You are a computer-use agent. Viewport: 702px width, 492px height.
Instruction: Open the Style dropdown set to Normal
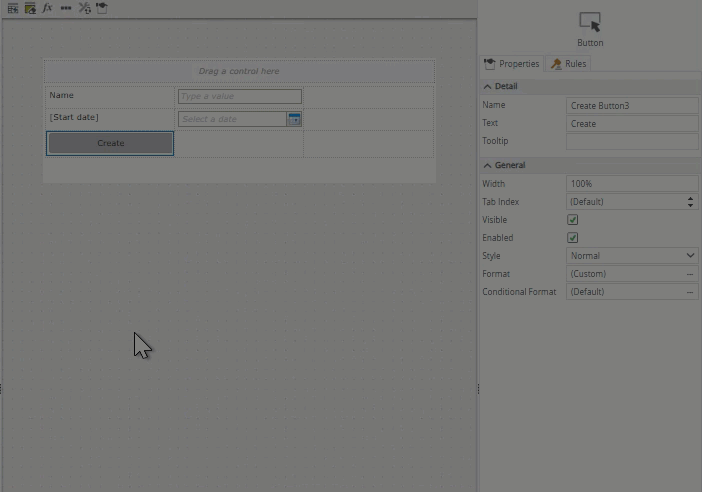tap(632, 256)
